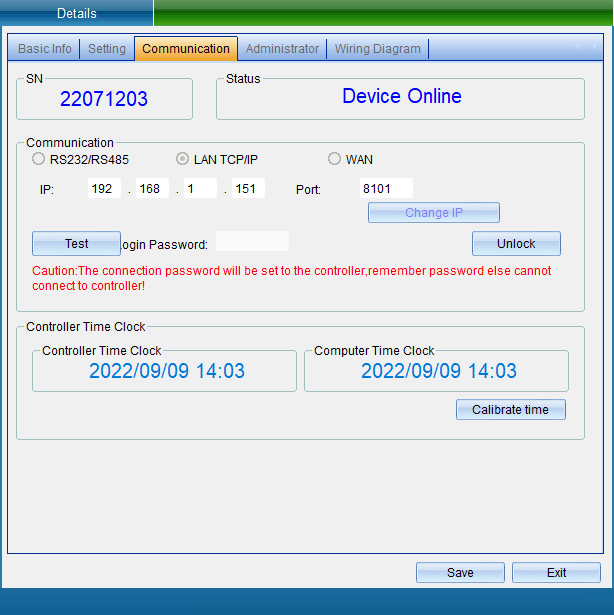
Task: Click the Unlock button
Action: coord(516,244)
